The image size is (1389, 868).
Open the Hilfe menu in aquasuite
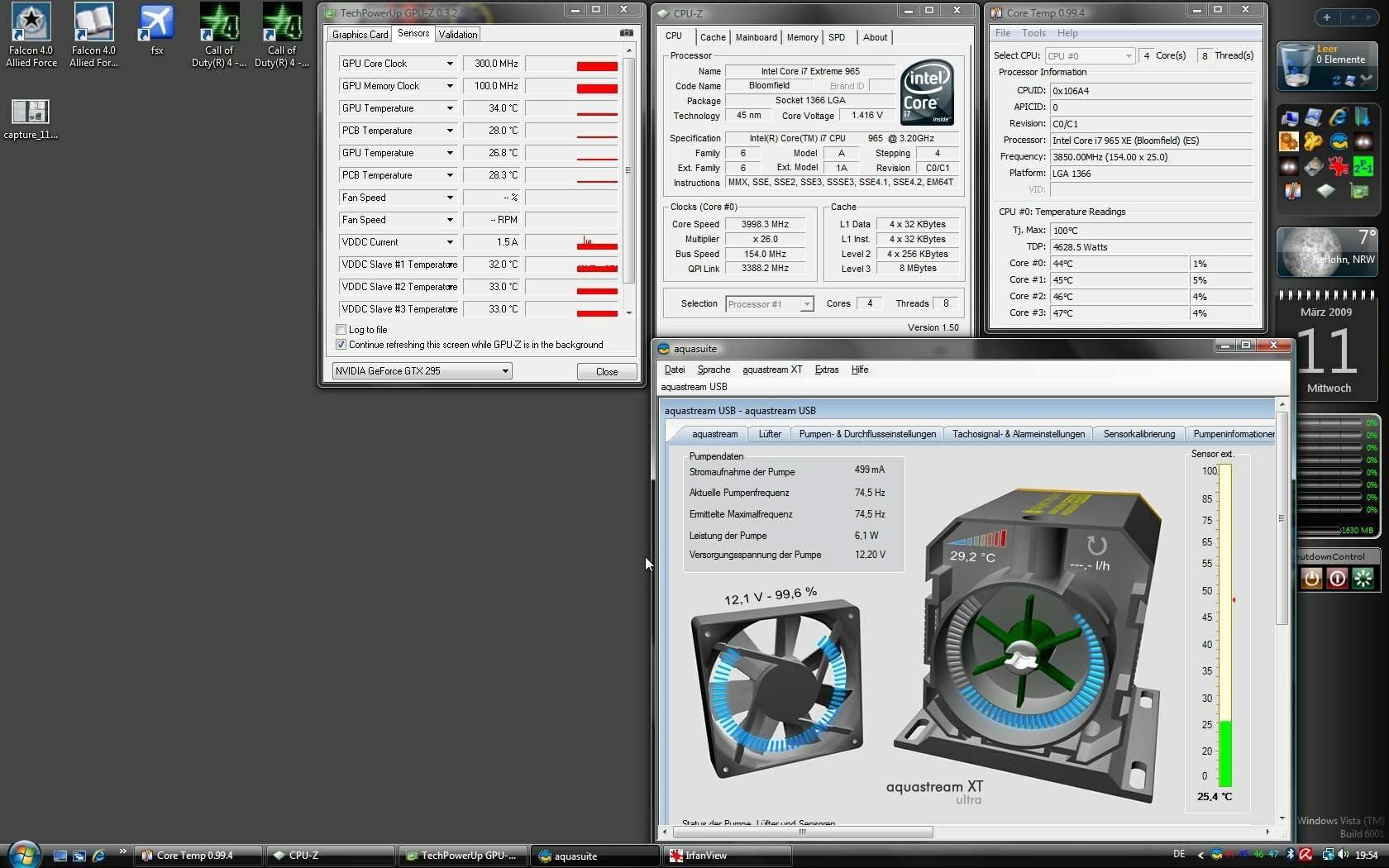[x=860, y=370]
